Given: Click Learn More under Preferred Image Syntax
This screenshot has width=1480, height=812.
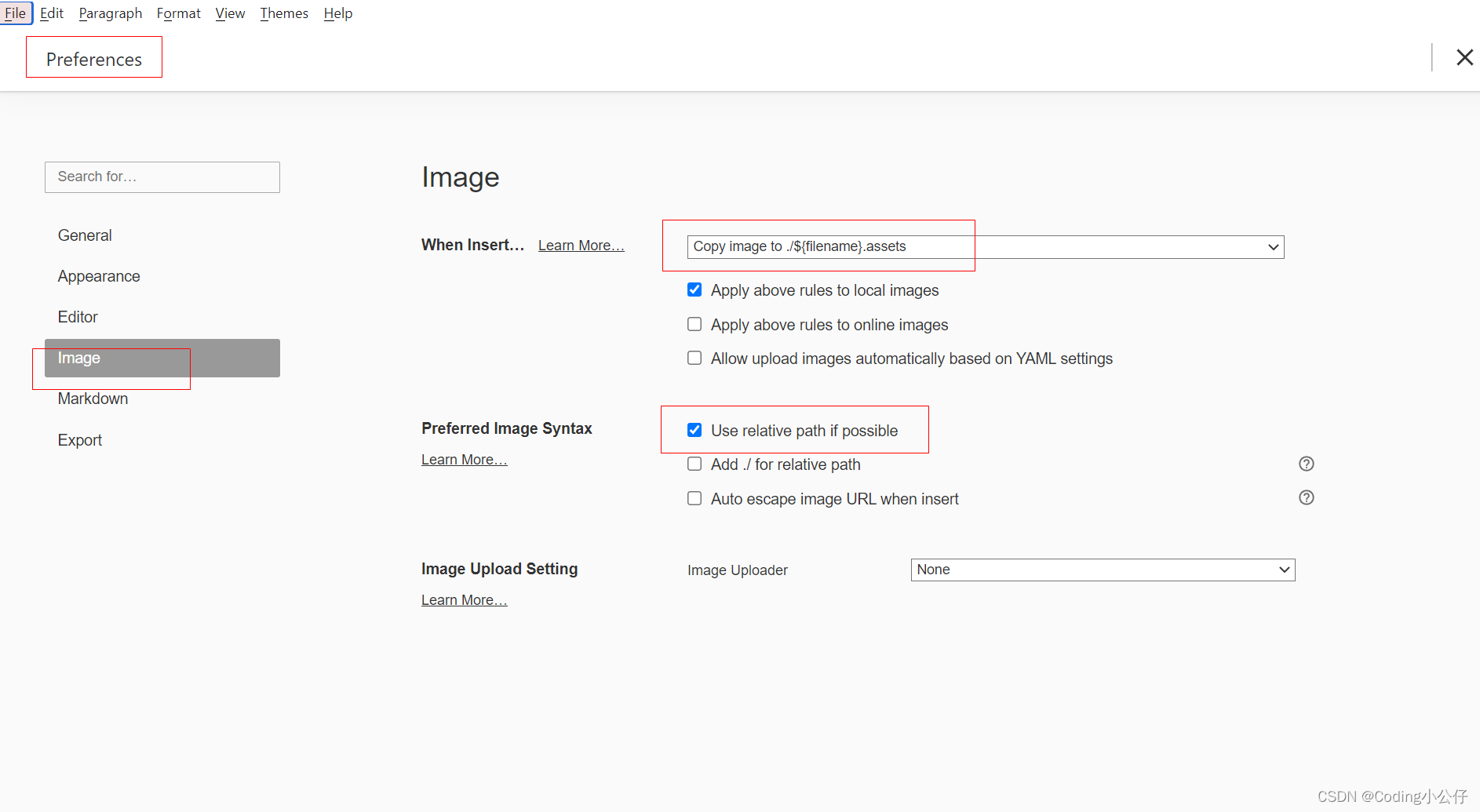Looking at the screenshot, I should click(465, 460).
